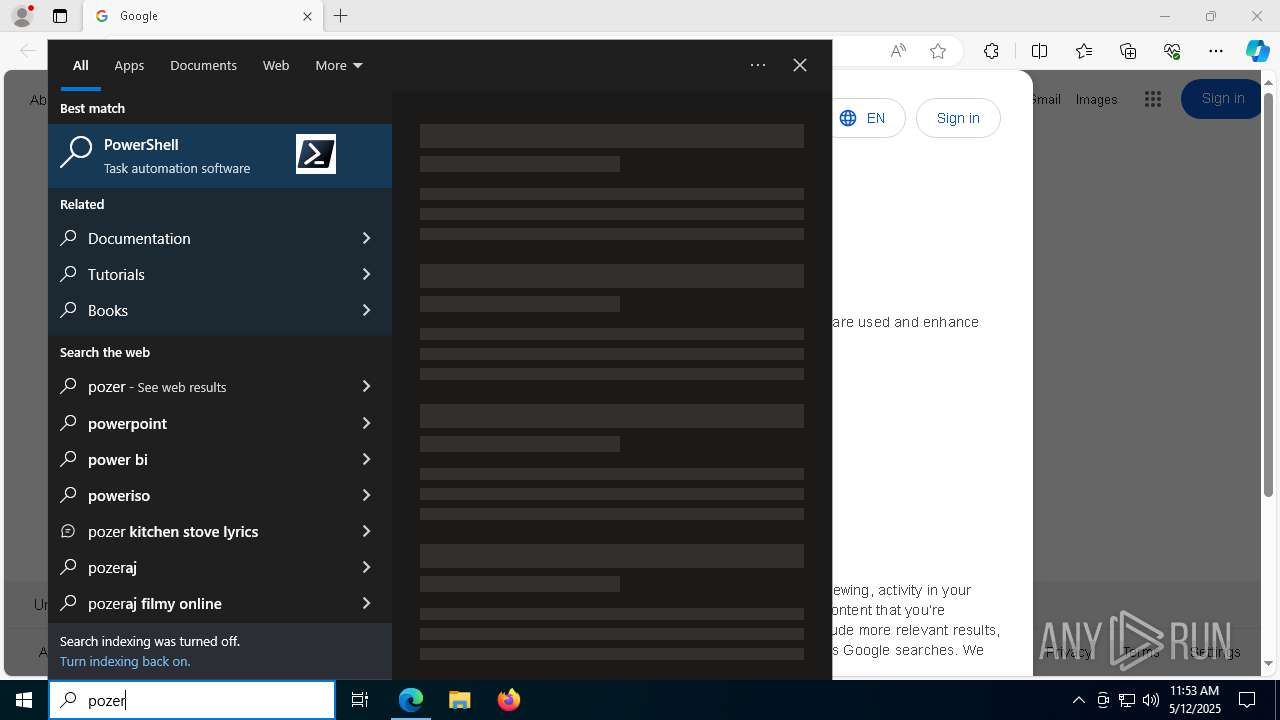Expand the Tutorials related search
This screenshot has height=720, width=1280.
coord(366,274)
